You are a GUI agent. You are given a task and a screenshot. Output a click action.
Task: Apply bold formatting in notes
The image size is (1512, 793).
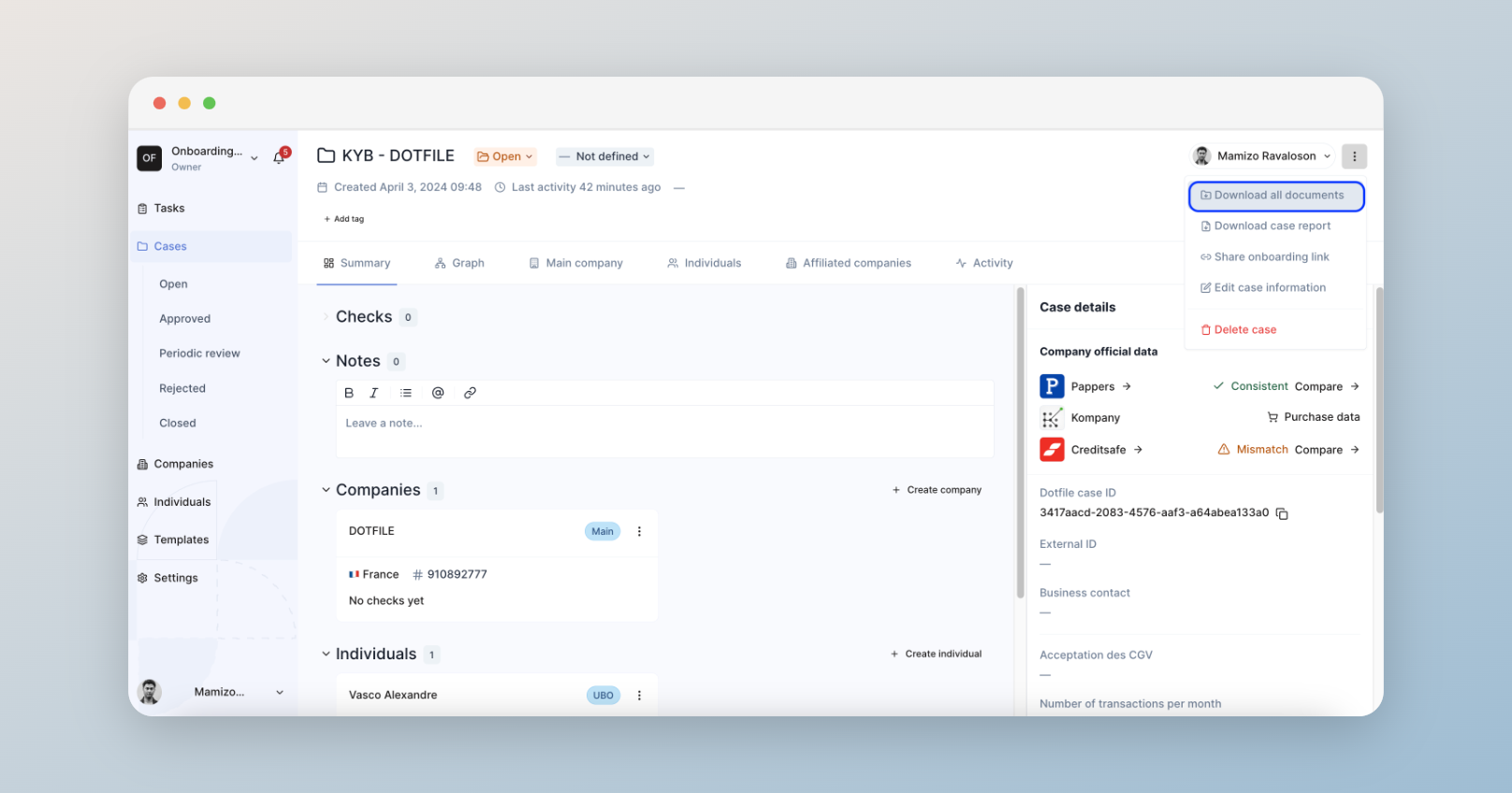(349, 393)
